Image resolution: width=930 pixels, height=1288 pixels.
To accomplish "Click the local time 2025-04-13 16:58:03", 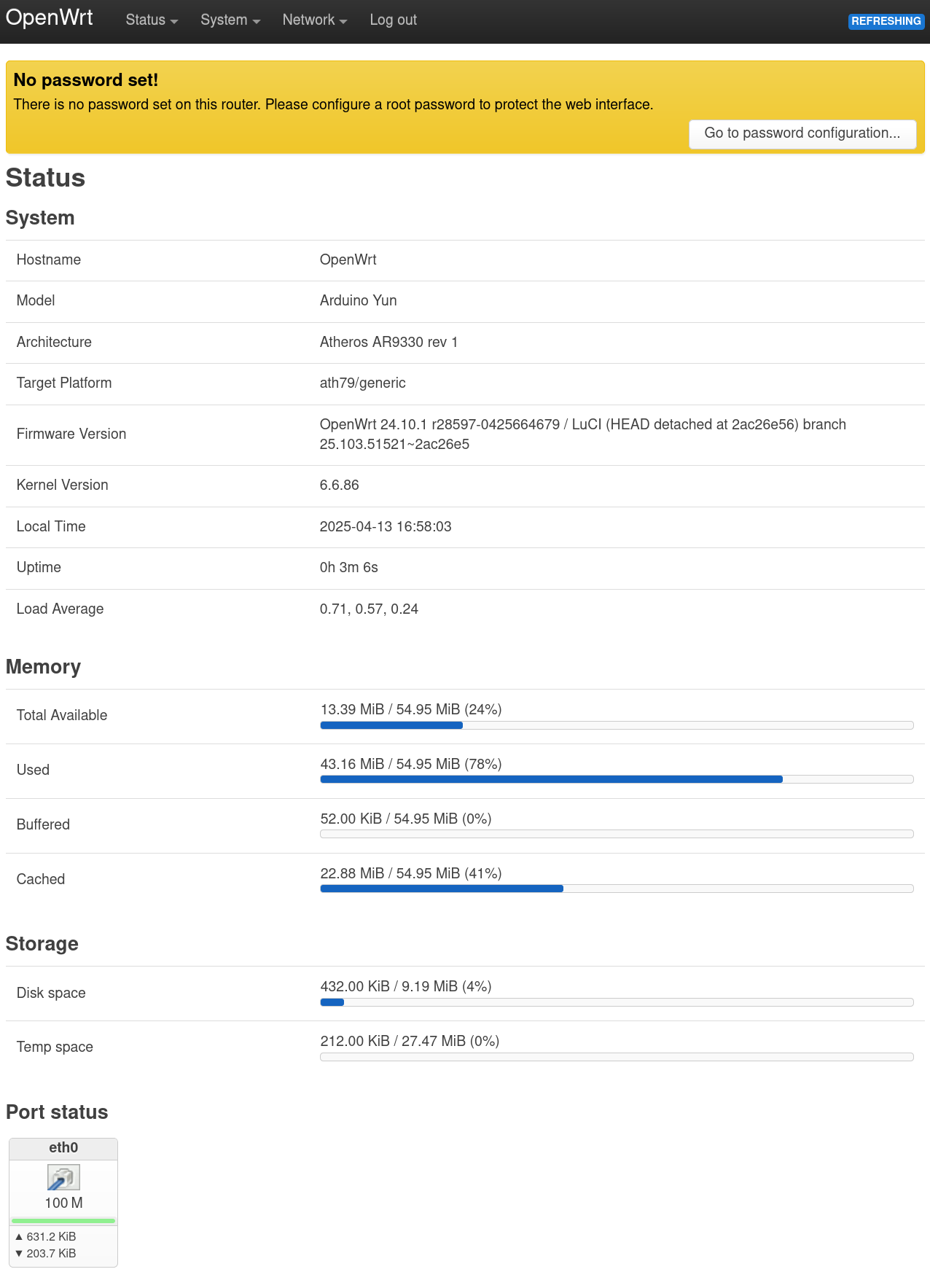I will (386, 527).
